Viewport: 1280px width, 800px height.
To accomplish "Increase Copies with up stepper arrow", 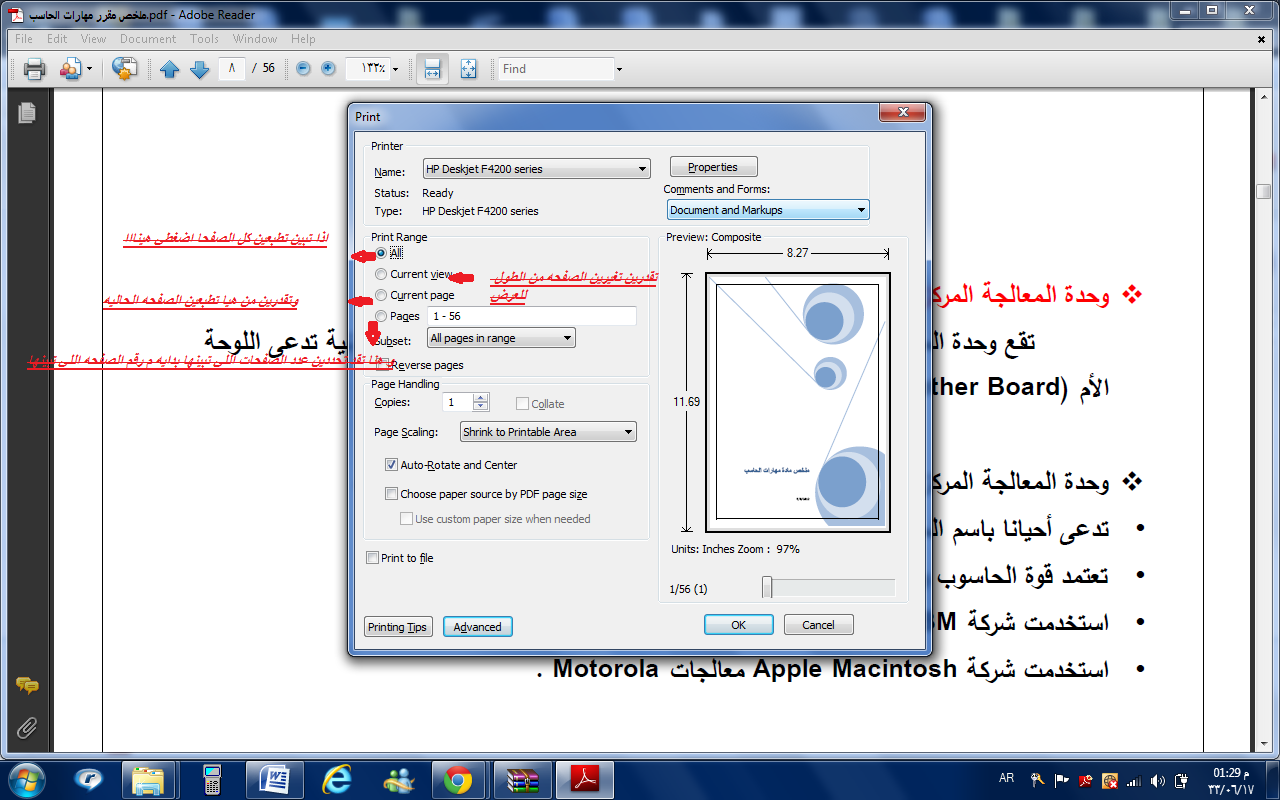I will (x=481, y=398).
